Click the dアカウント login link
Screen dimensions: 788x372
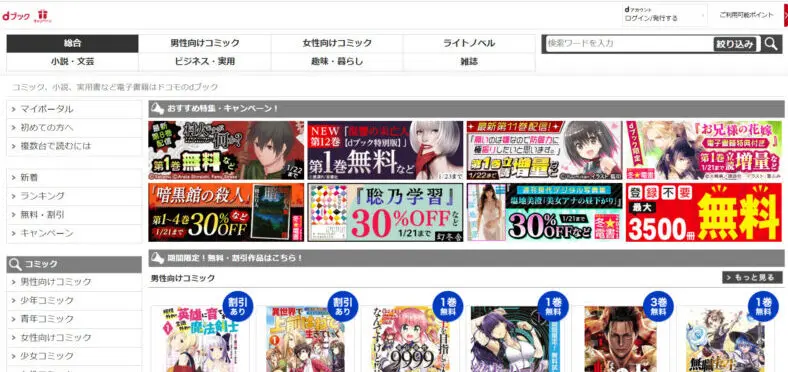(664, 15)
